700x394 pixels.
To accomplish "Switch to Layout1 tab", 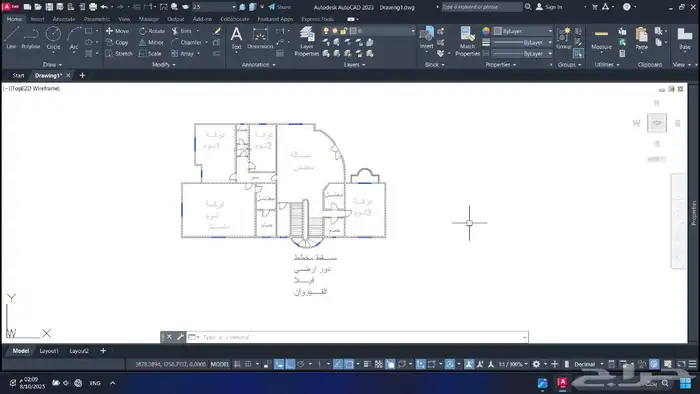I will (x=49, y=351).
